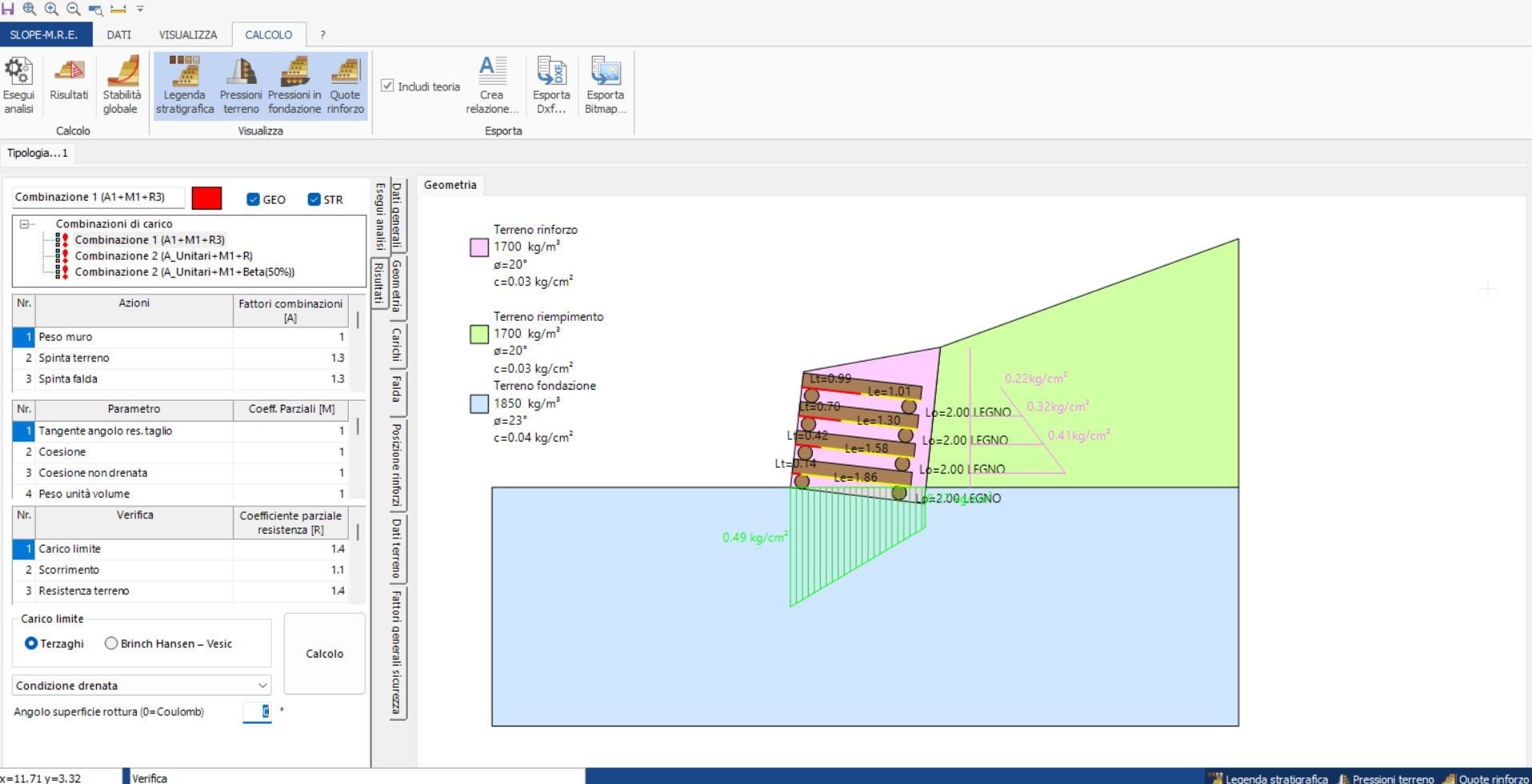
Task: Open the quick access toolbar dropdown arrow
Action: 140,9
